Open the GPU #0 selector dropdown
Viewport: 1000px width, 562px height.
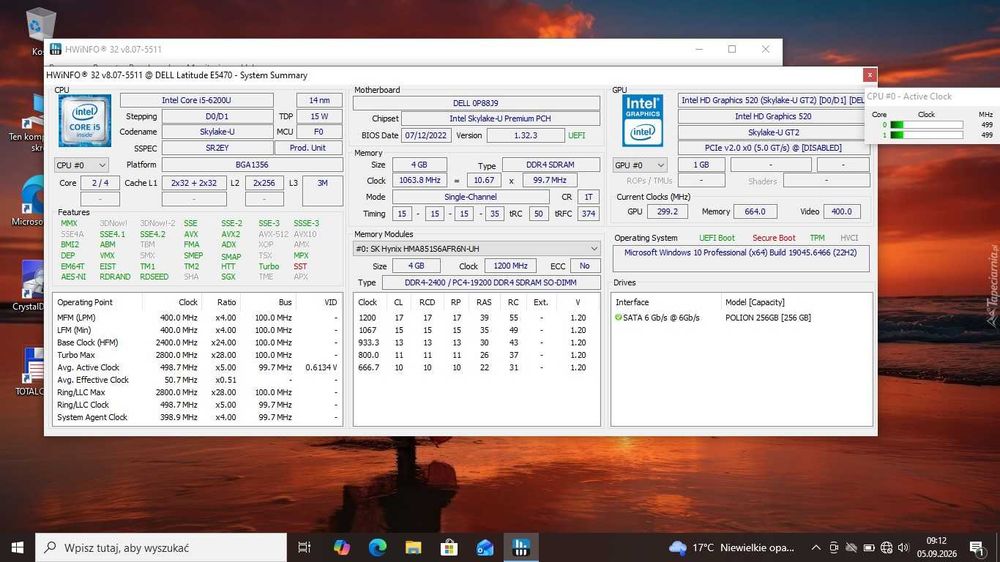[640, 165]
